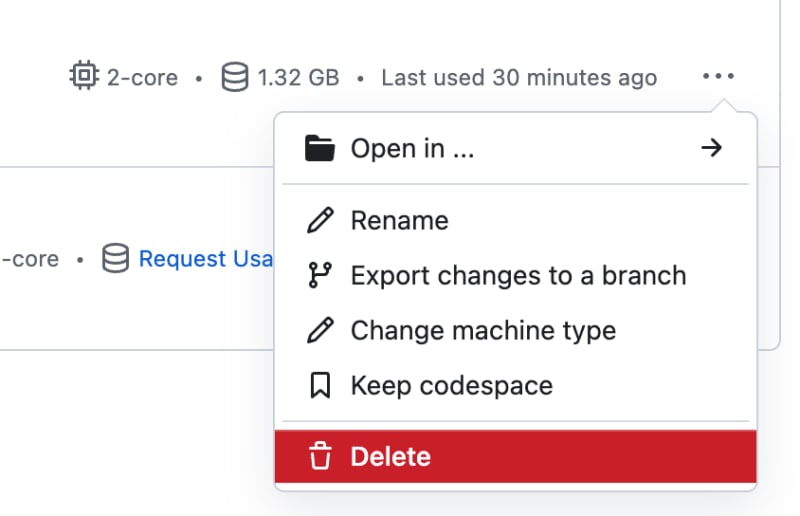Toggle Keep codespace option
The image size is (800, 516).
pos(515,385)
